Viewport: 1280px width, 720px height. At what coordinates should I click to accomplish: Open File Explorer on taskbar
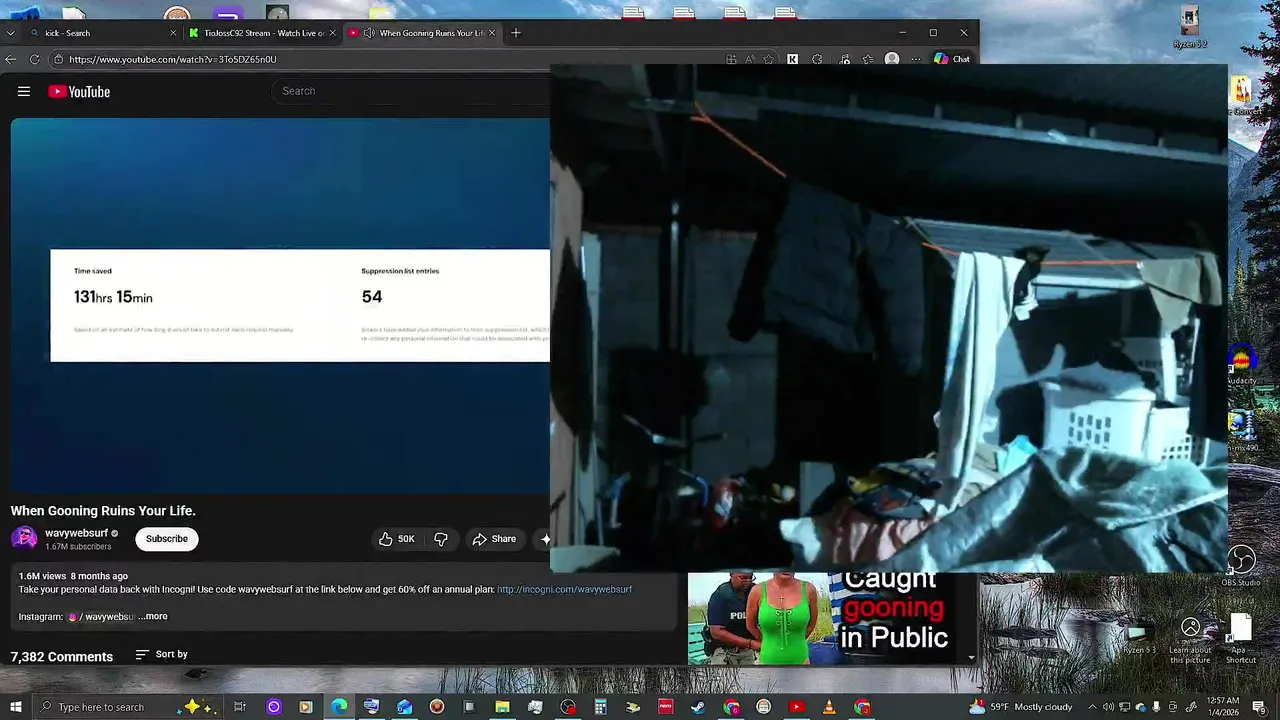click(502, 707)
